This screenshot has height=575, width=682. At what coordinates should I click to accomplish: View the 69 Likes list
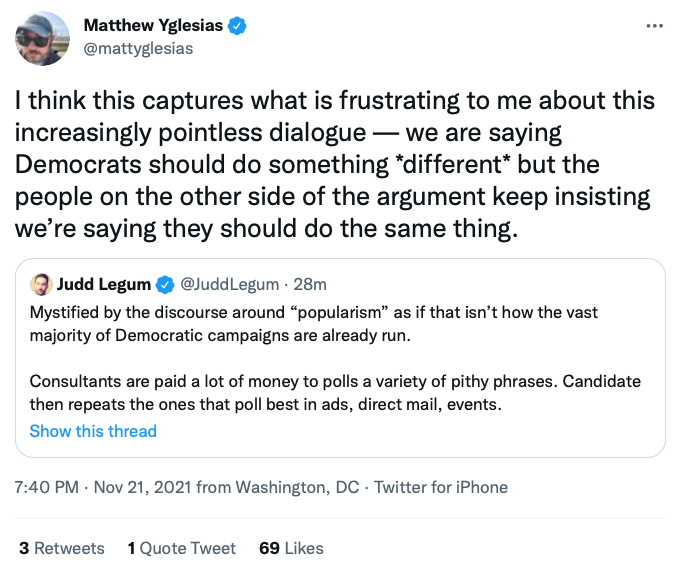(x=291, y=548)
